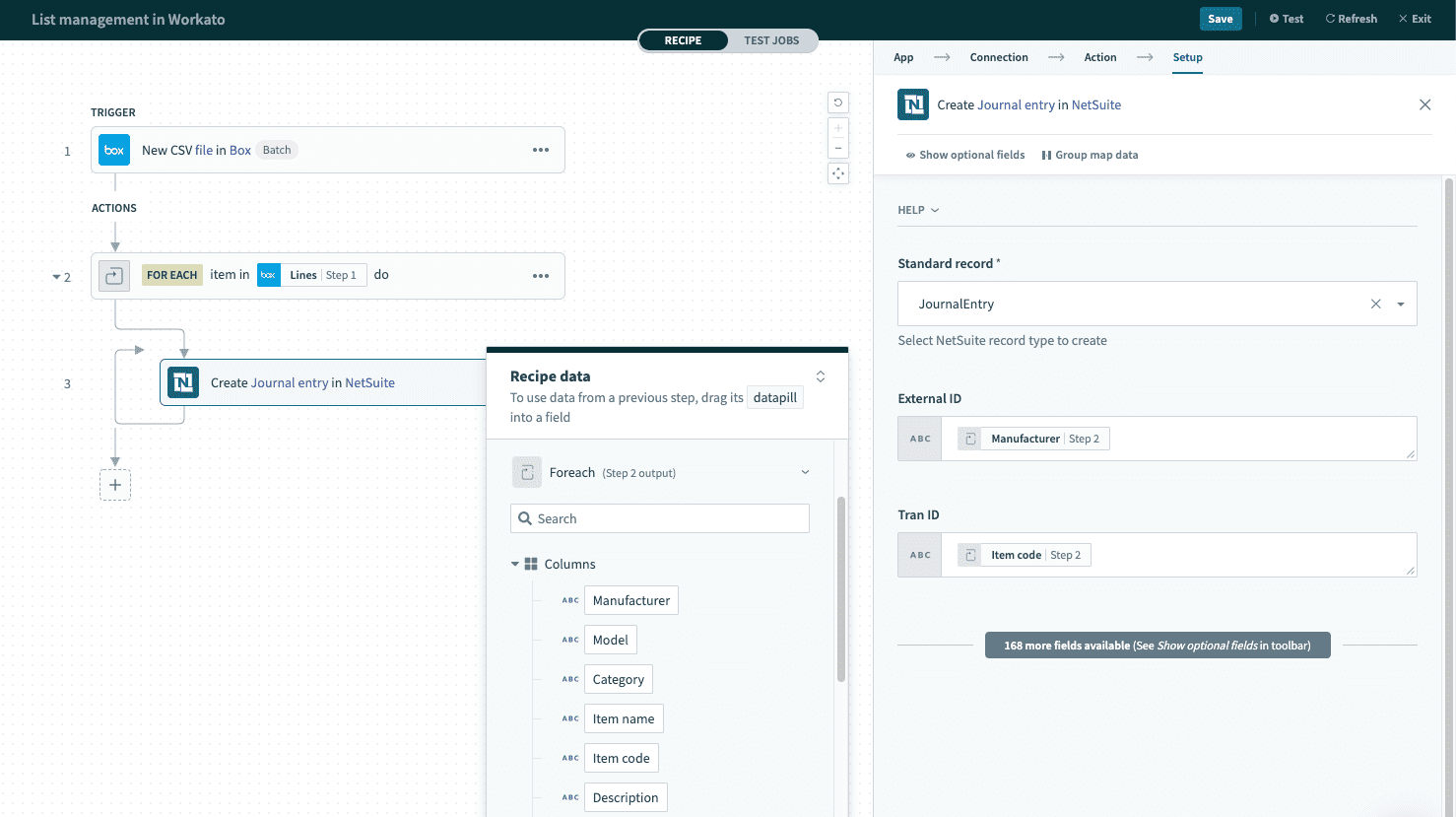Click the NetSuite icon in step 3
Screen dimensions: 1456x817
point(183,382)
